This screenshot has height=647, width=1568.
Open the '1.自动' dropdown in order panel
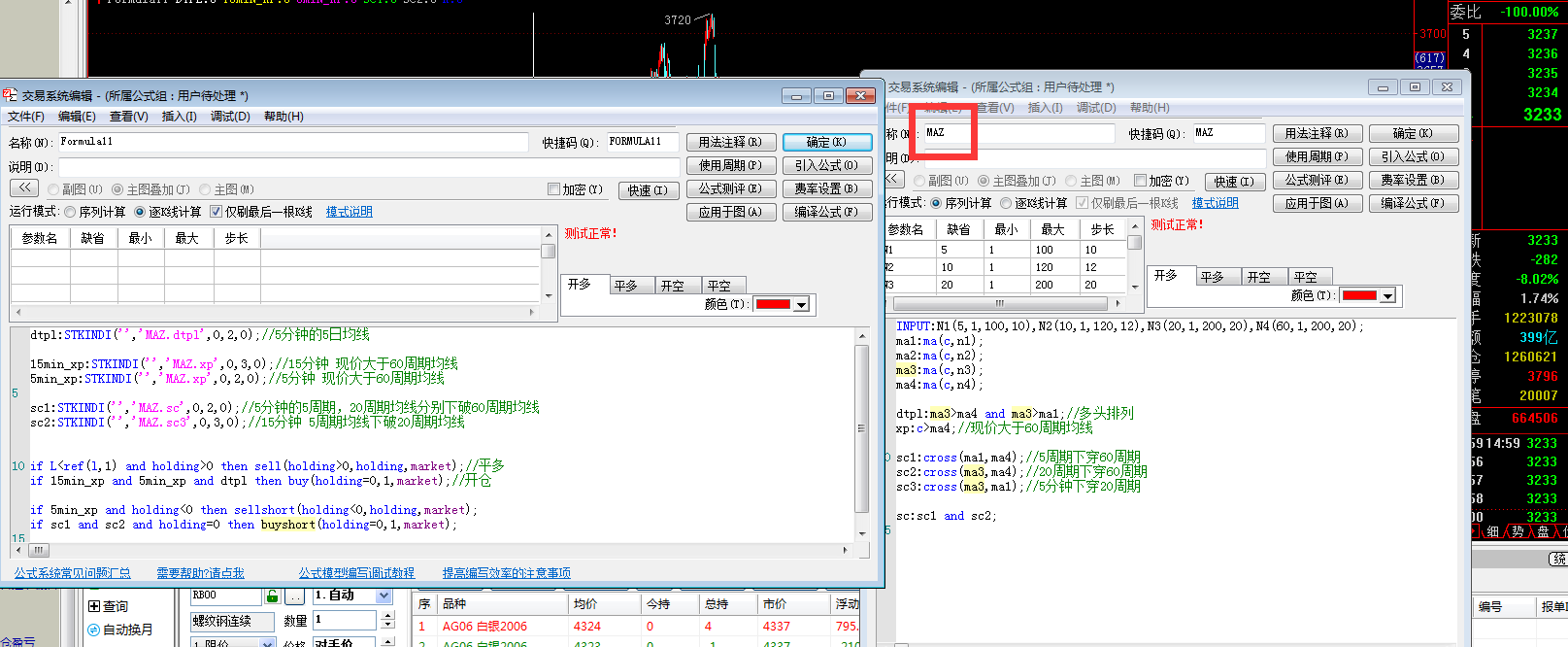[x=384, y=596]
